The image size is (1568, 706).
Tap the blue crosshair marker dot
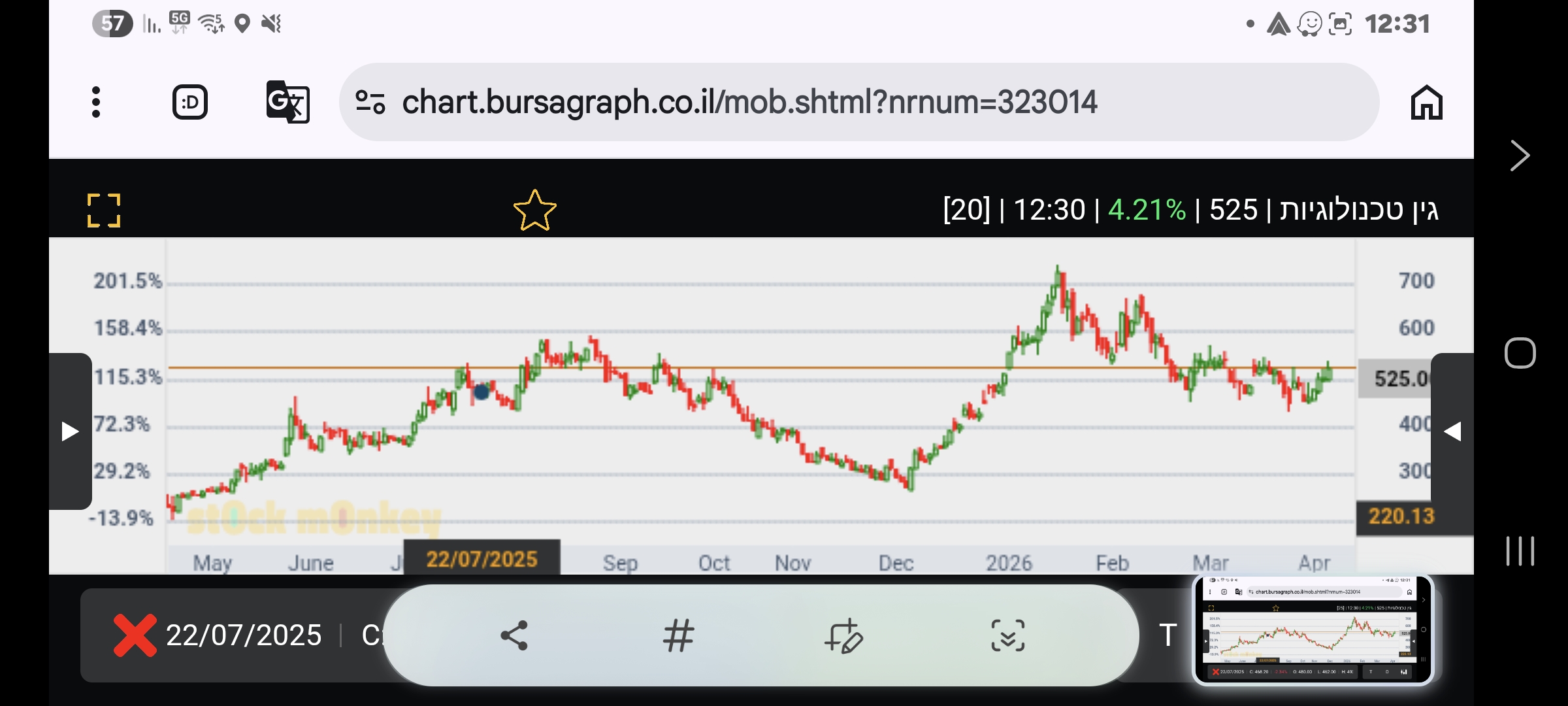tap(482, 392)
